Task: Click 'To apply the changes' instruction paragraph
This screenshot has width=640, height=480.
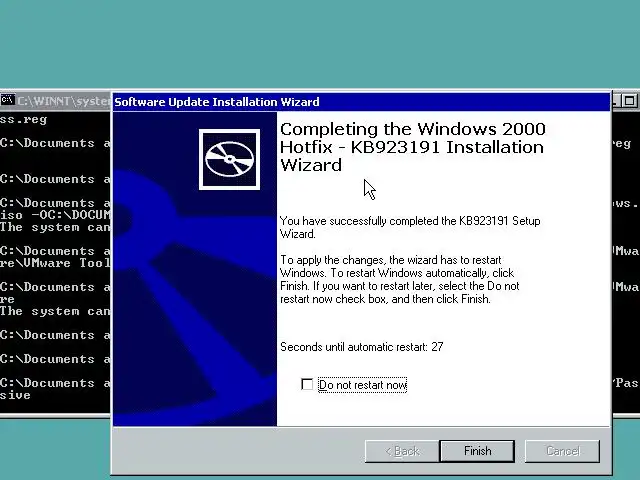Action: point(400,280)
